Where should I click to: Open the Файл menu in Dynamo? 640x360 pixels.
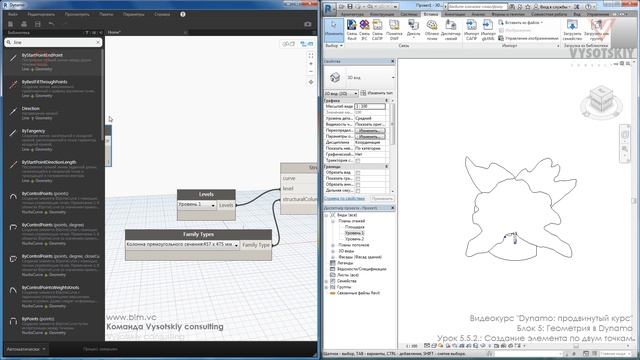(13, 14)
